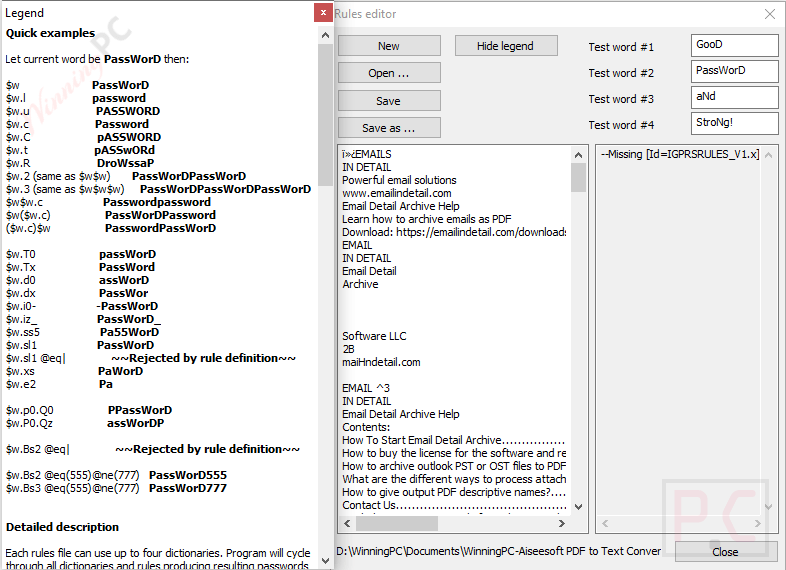Image resolution: width=786 pixels, height=570 pixels.
Task: Click the Legend scrollbar up arrow
Action: [x=325, y=35]
